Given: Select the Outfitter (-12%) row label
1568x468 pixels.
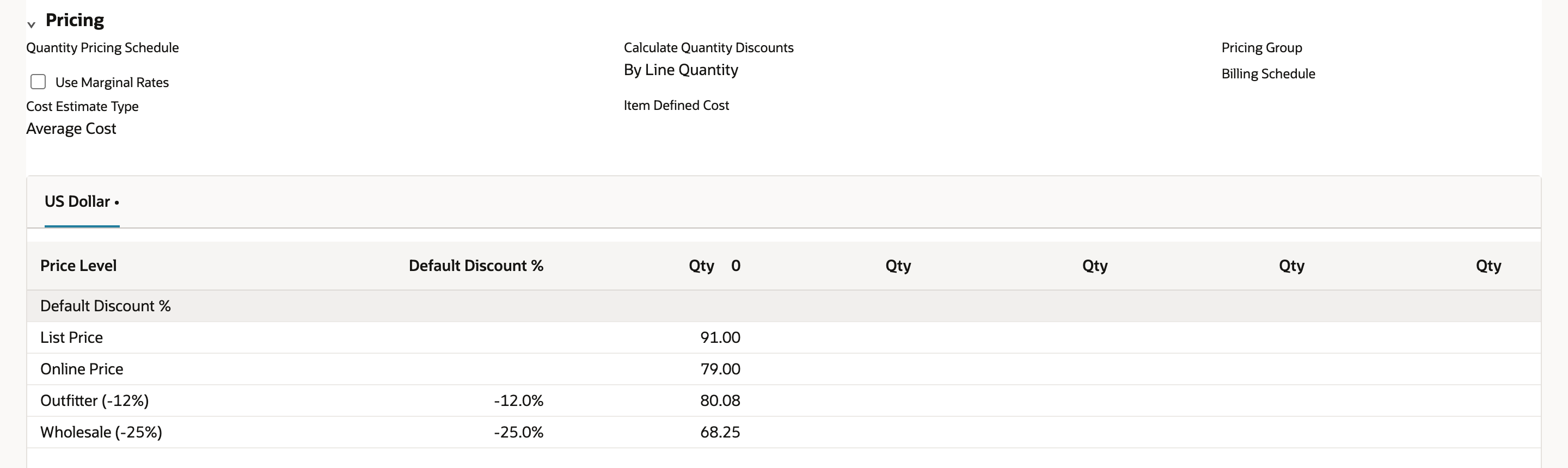Looking at the screenshot, I should [94, 401].
